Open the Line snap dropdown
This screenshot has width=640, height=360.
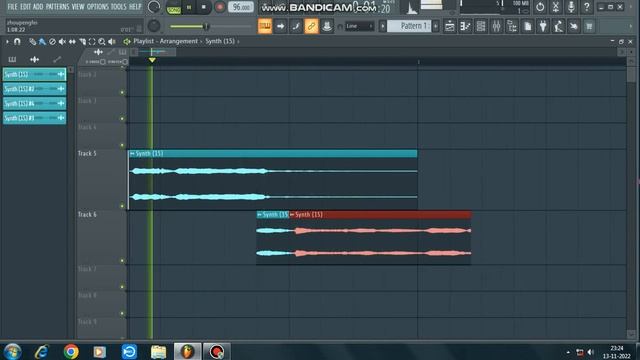click(359, 26)
